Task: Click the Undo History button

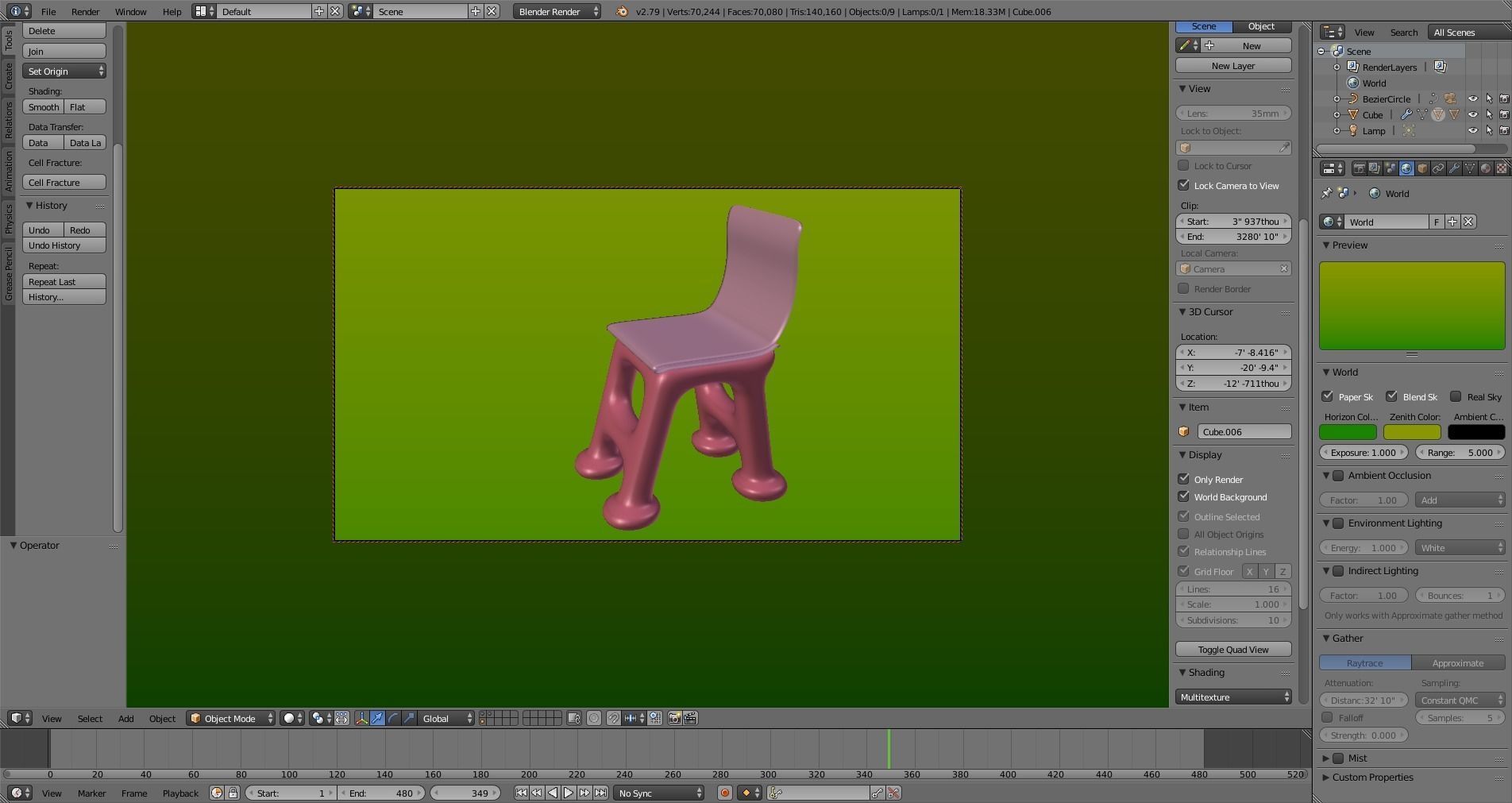Action: click(64, 245)
